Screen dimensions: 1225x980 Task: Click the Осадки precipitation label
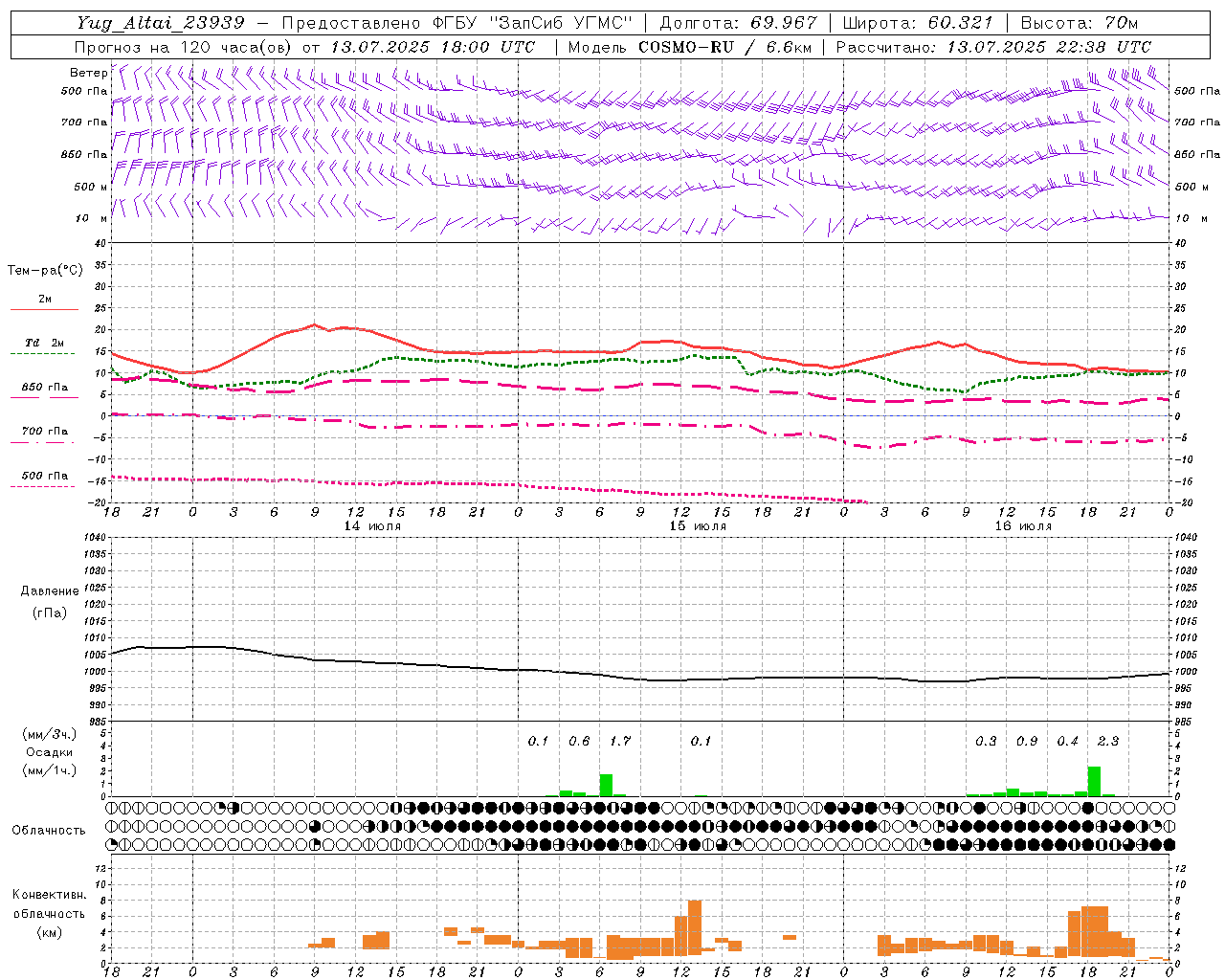49,752
